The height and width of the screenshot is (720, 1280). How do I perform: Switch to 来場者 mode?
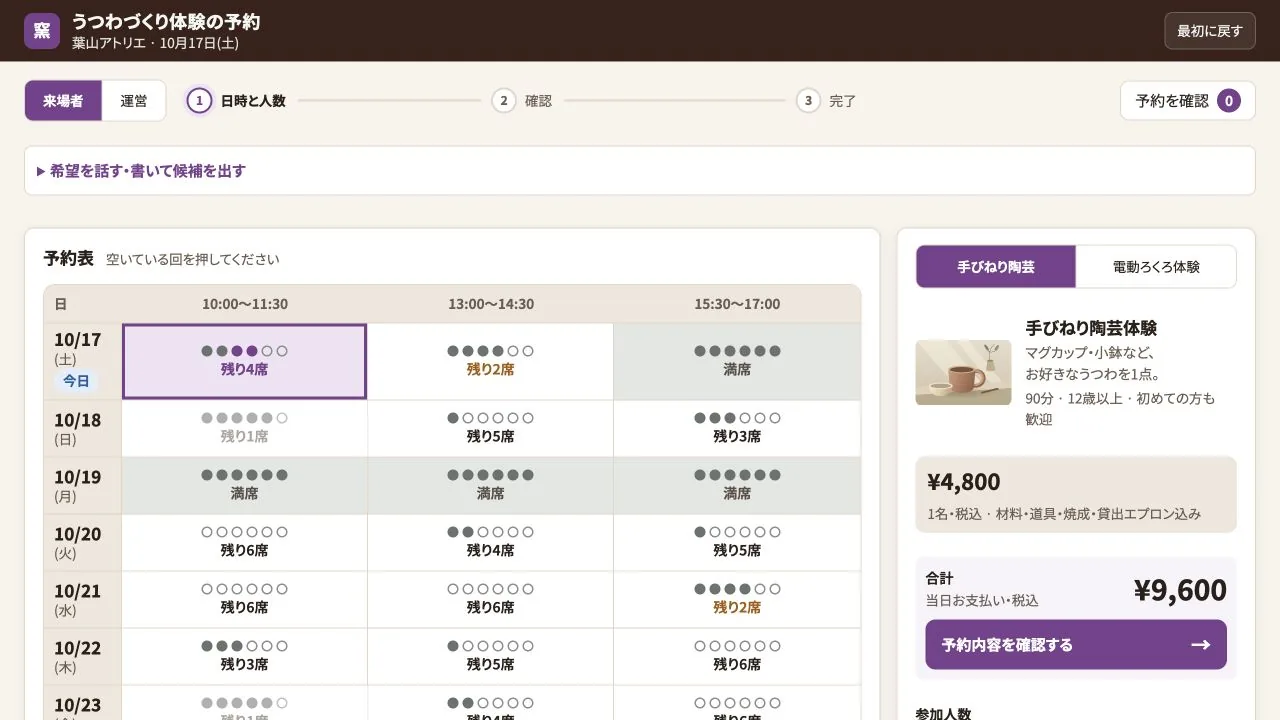pos(63,100)
